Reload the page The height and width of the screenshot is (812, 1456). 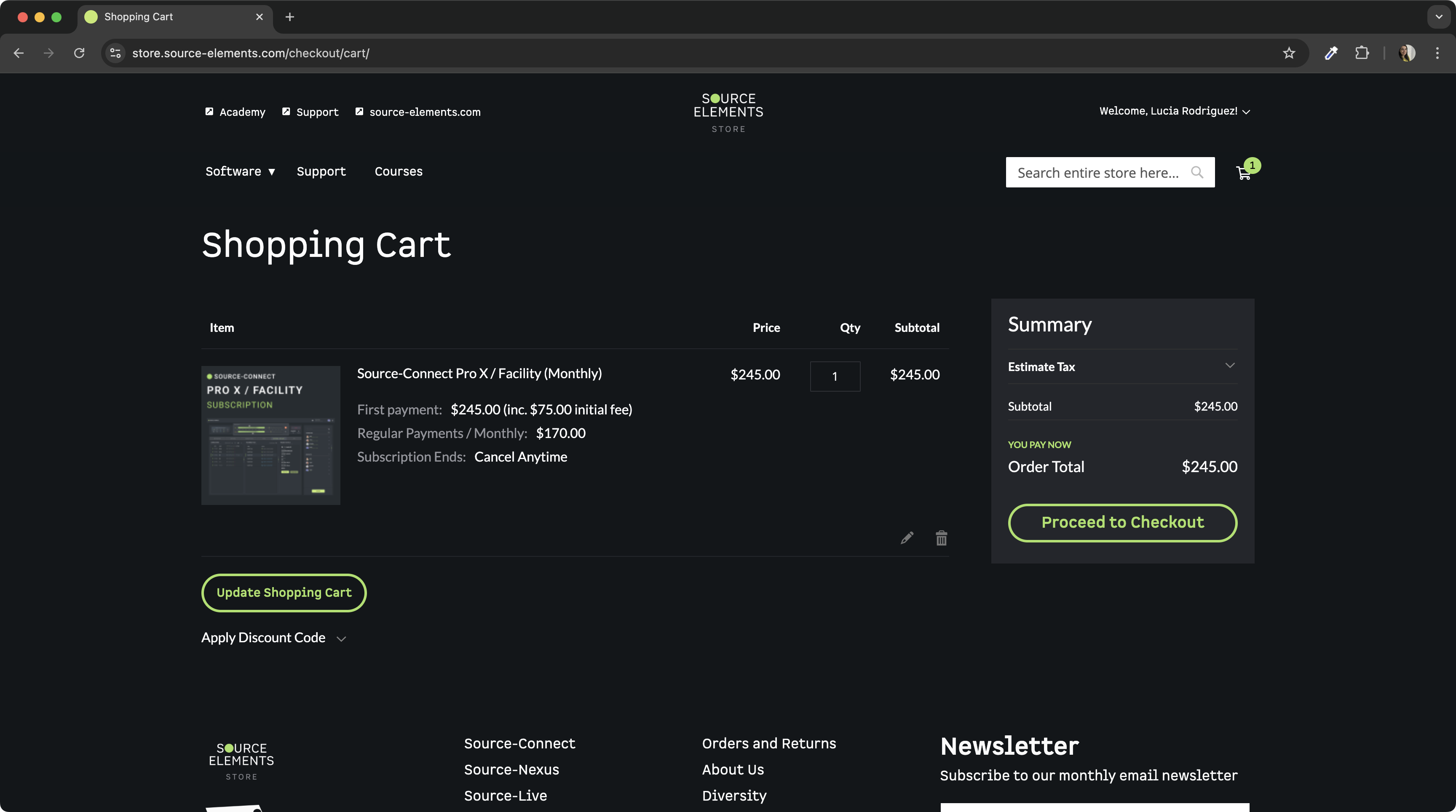(x=79, y=53)
